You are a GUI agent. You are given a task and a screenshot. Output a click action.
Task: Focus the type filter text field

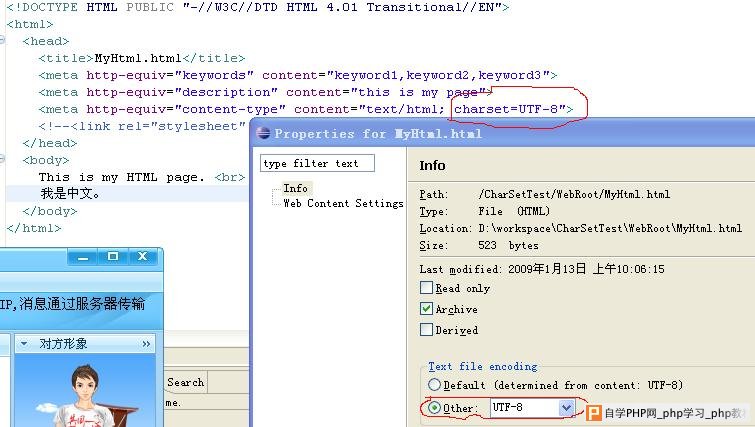(x=317, y=163)
